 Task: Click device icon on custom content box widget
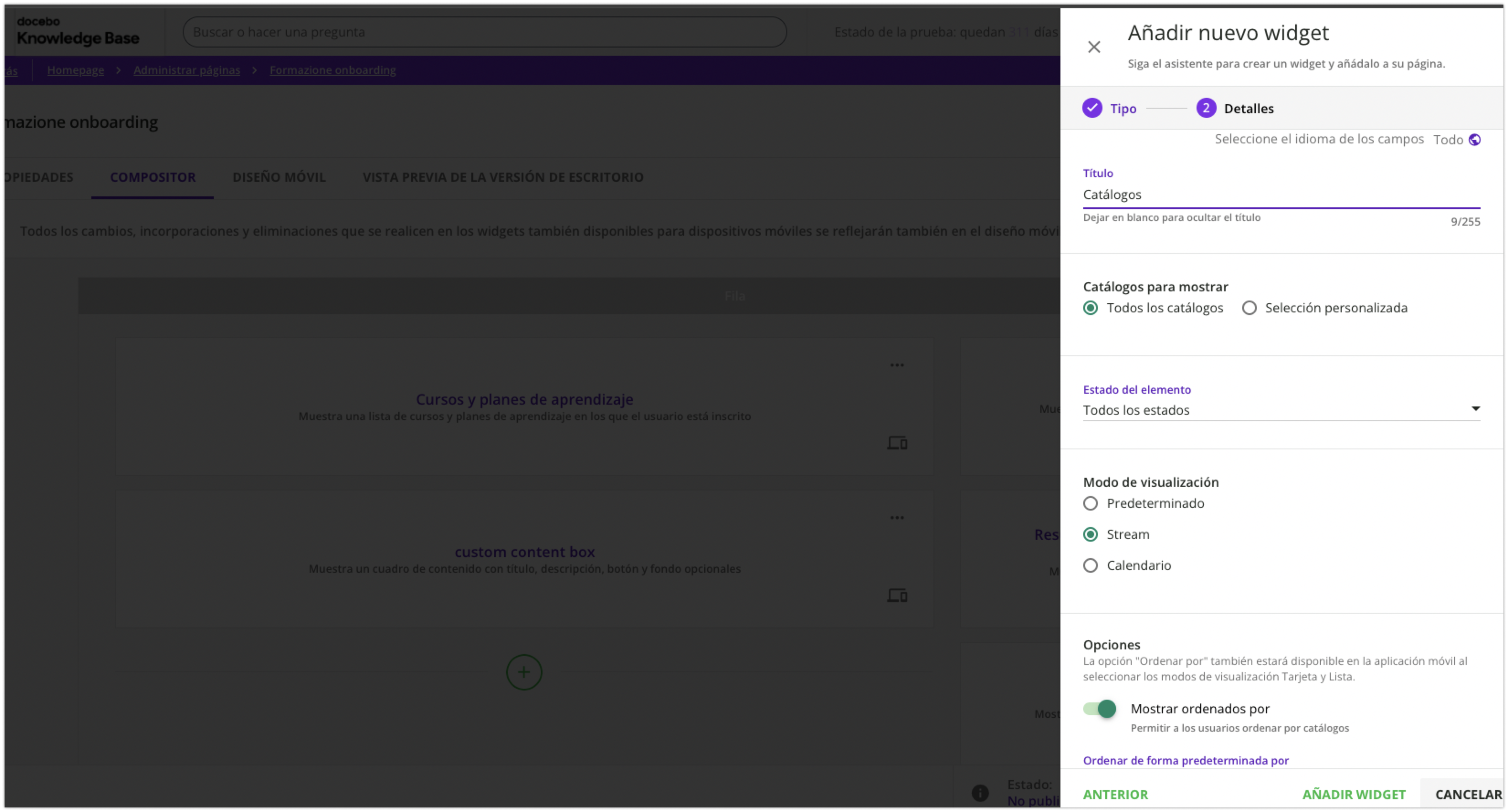click(897, 596)
